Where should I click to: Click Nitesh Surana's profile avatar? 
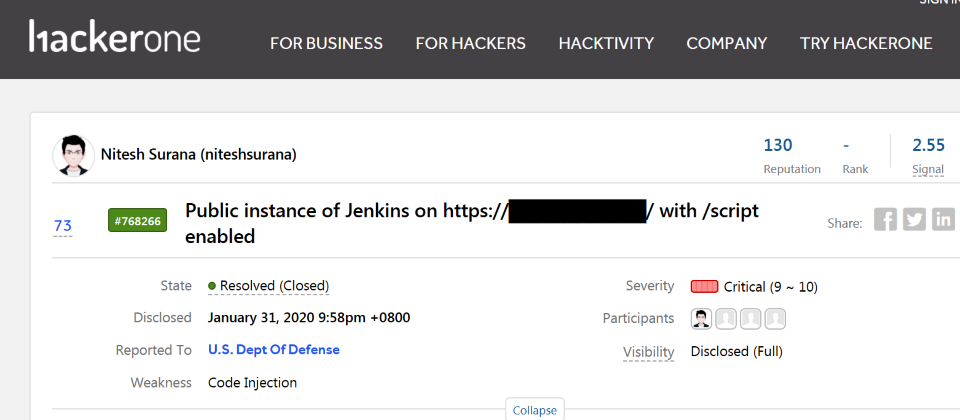73,156
